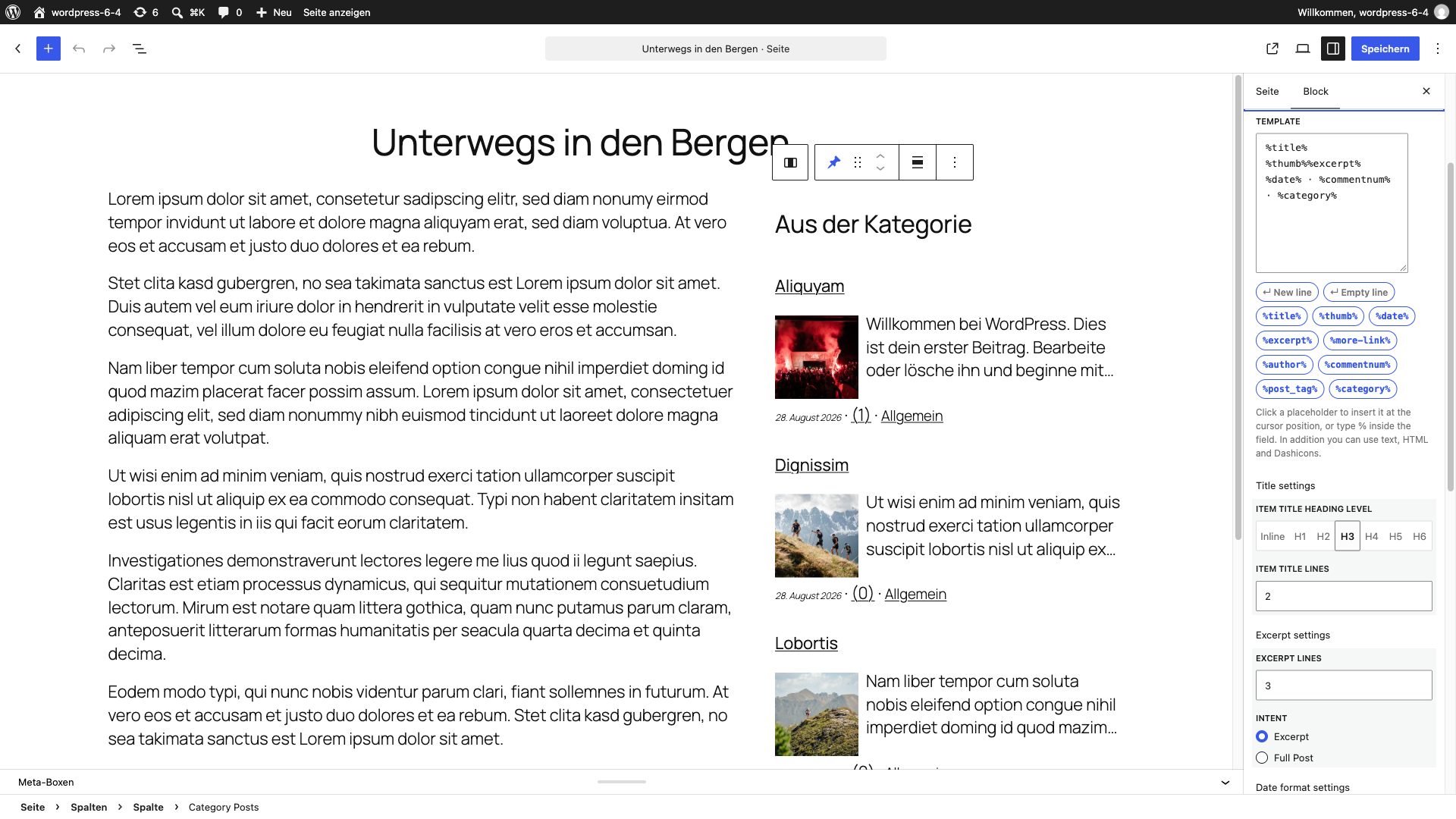The image size is (1456, 819).
Task: Grab the block drag handle
Action: pyautogui.click(x=858, y=162)
